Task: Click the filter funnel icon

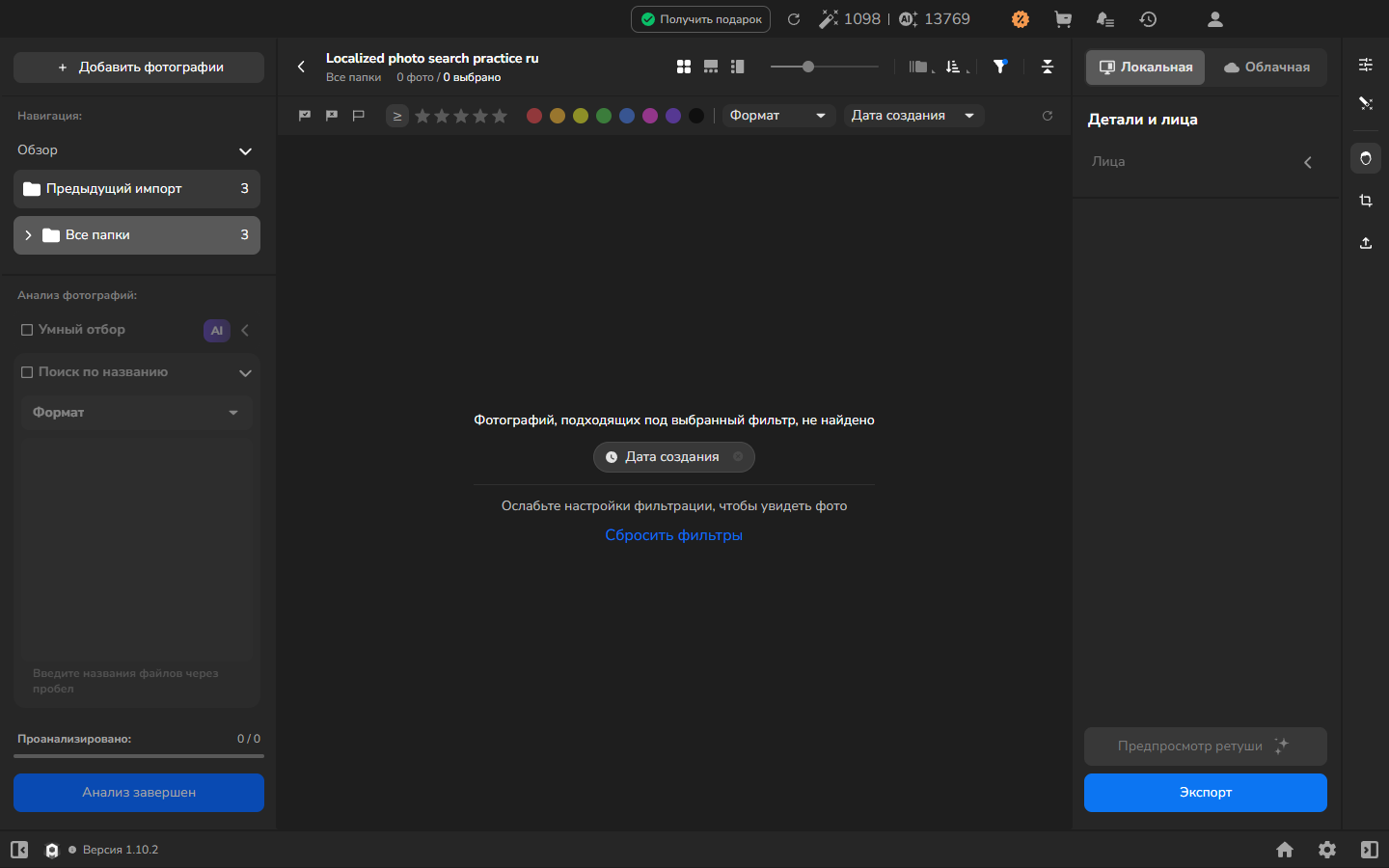Action: coord(1000,67)
